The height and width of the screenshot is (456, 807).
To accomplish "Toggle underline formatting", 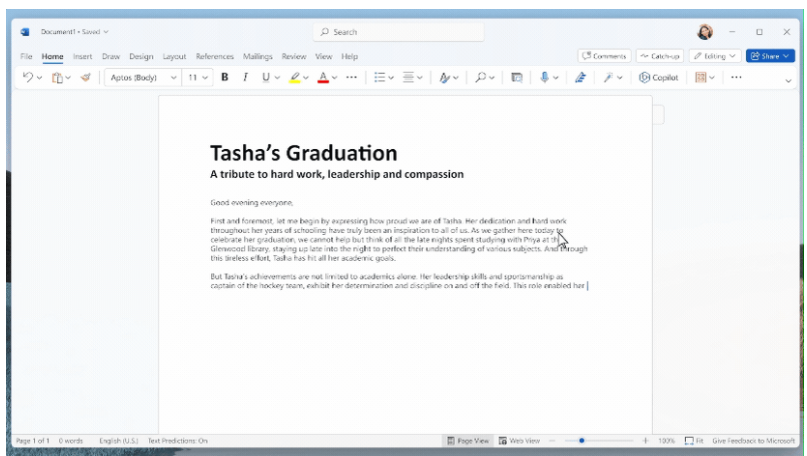I will click(x=266, y=77).
